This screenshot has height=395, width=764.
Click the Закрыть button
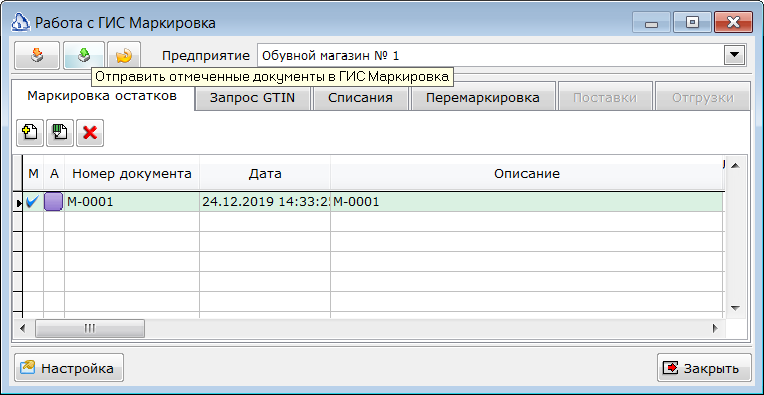704,368
